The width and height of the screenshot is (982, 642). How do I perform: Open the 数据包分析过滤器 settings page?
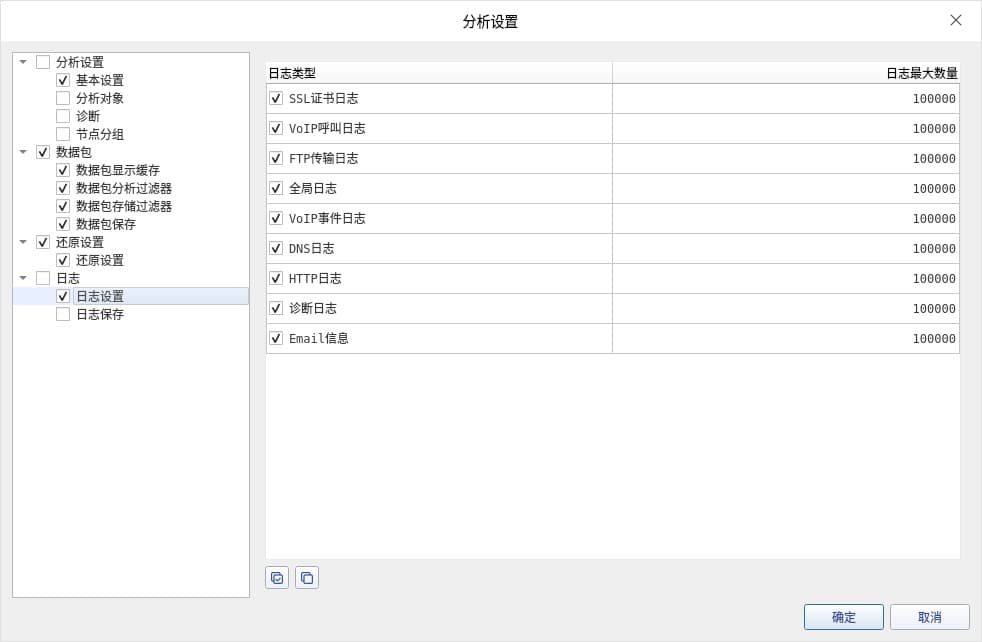[x=124, y=188]
